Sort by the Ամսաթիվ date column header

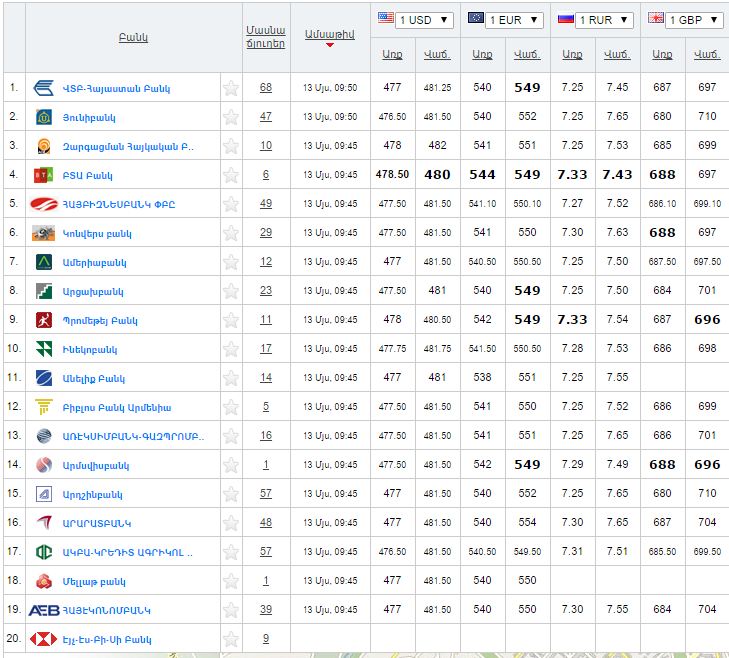[x=329, y=34]
